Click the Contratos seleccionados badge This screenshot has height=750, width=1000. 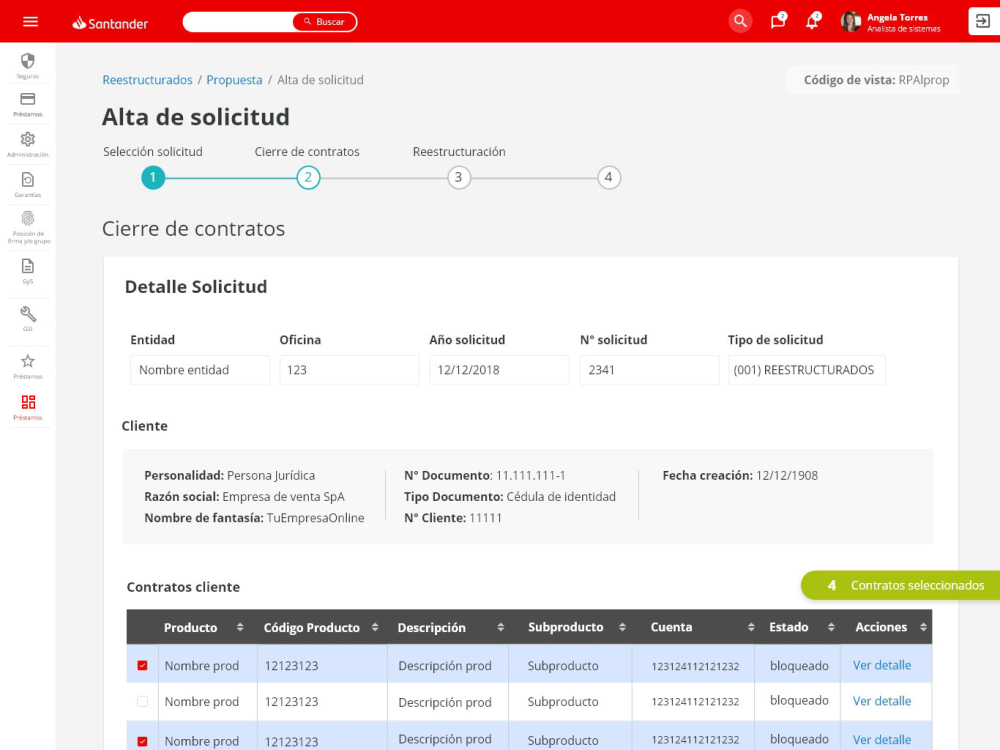click(x=901, y=585)
